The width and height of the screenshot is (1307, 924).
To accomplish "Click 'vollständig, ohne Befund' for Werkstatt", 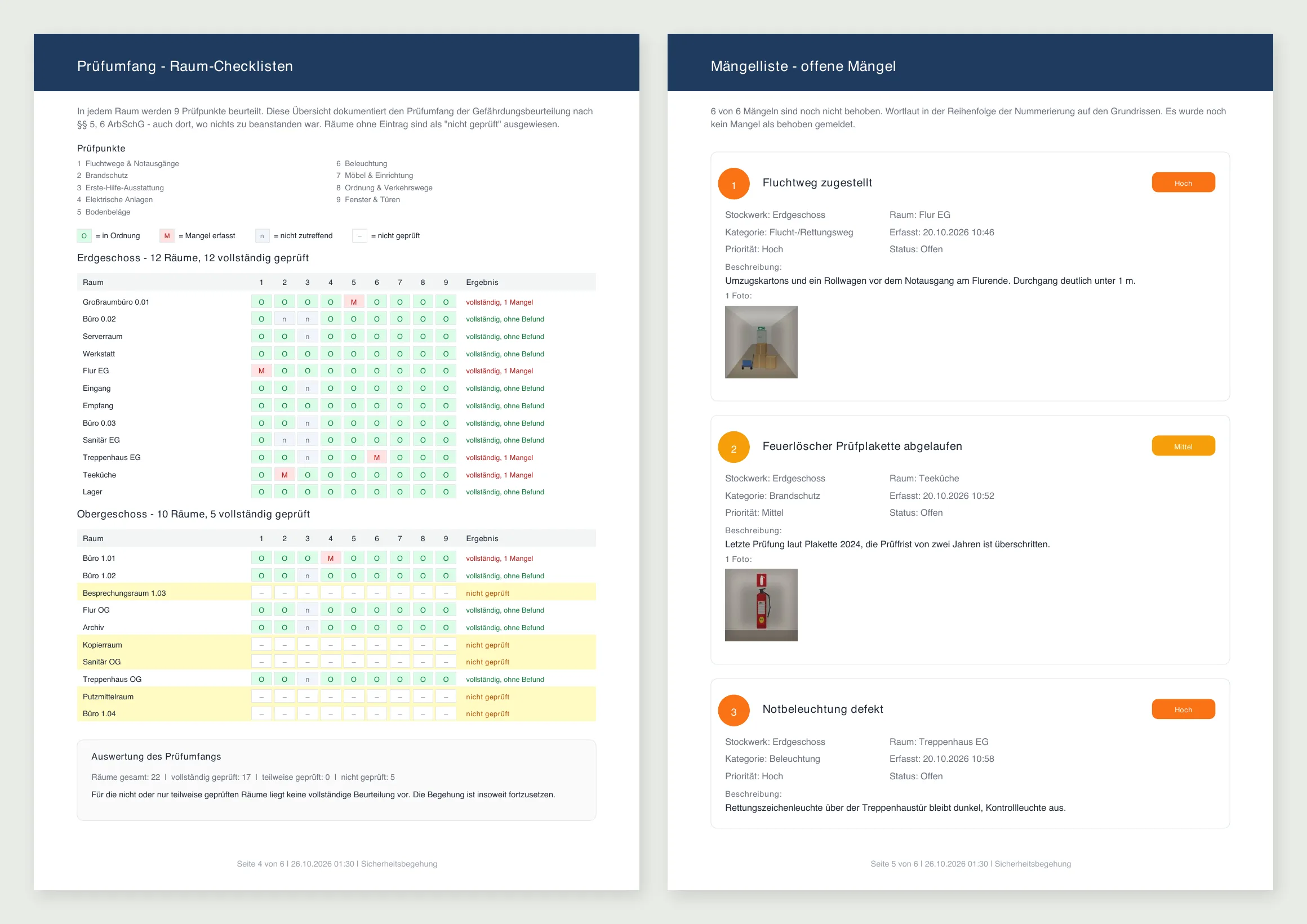I will coord(505,354).
